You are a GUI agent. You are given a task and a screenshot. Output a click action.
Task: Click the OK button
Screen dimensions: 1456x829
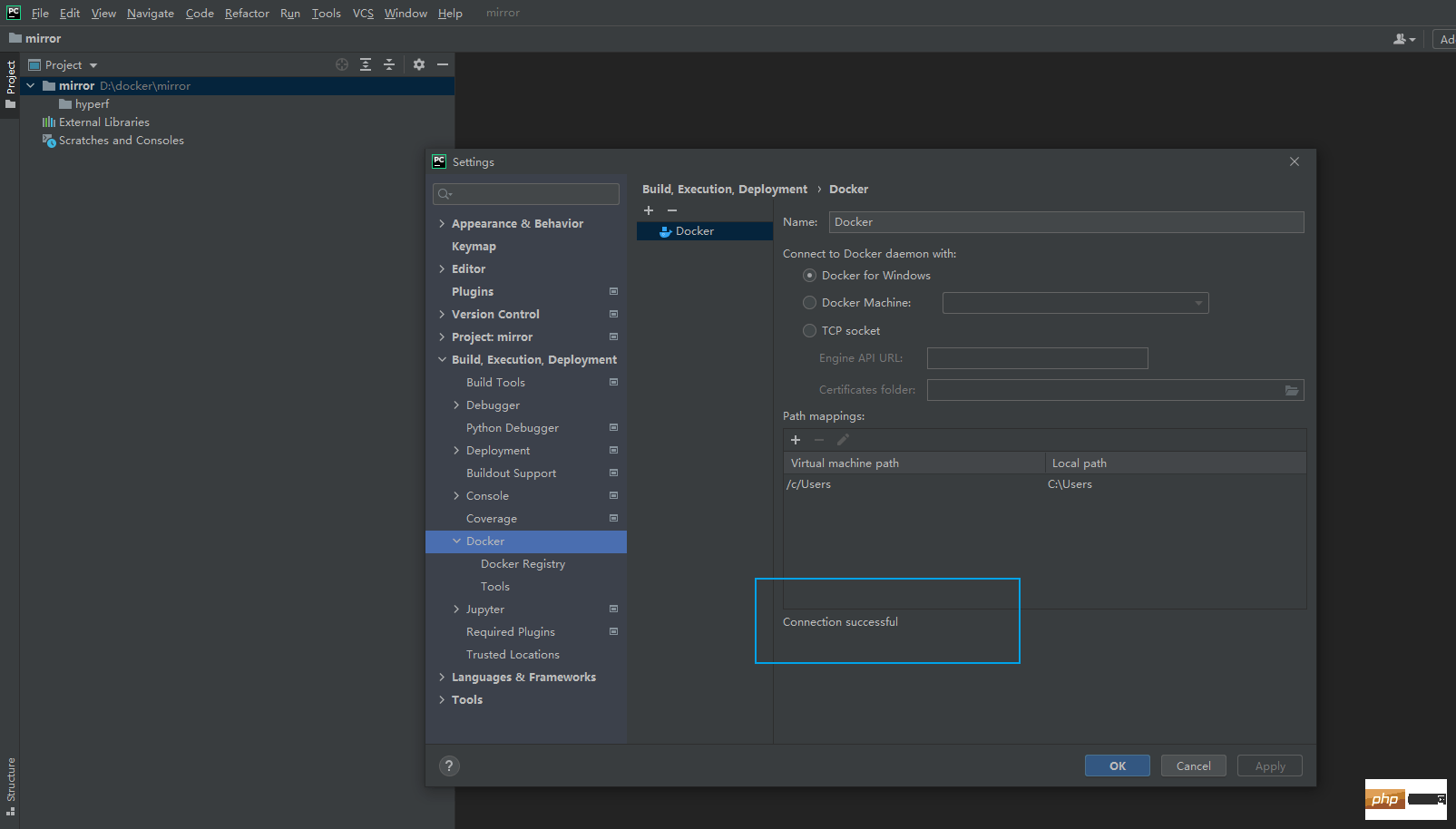[x=1118, y=766]
